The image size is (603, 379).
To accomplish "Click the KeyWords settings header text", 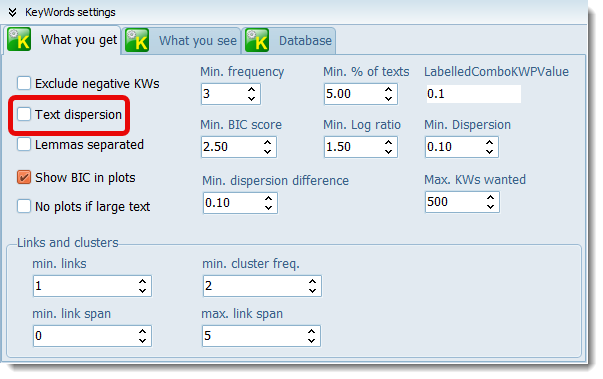I will pyautogui.click(x=70, y=12).
